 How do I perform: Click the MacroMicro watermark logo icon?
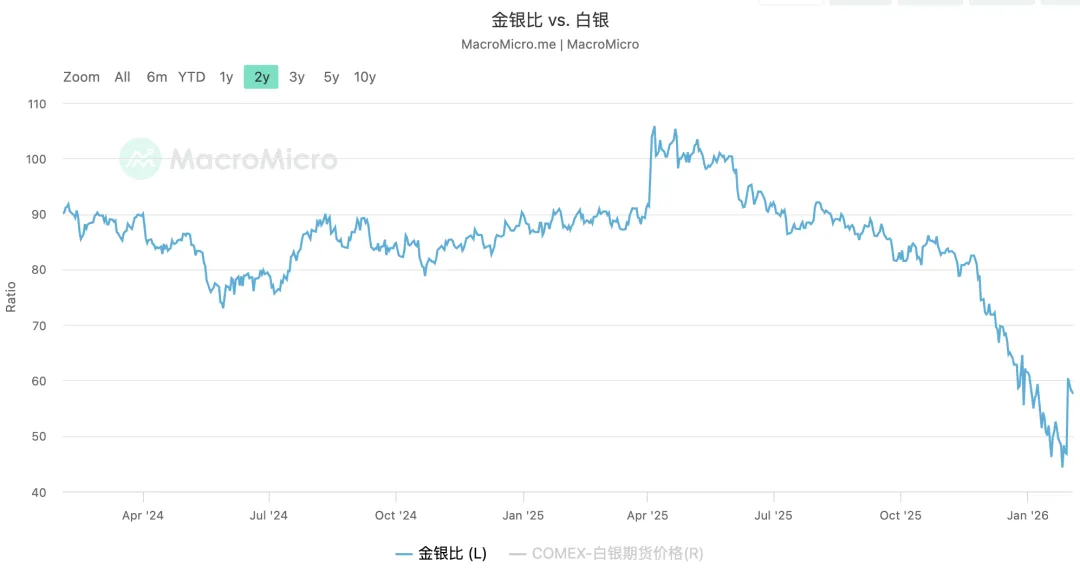(x=140, y=158)
